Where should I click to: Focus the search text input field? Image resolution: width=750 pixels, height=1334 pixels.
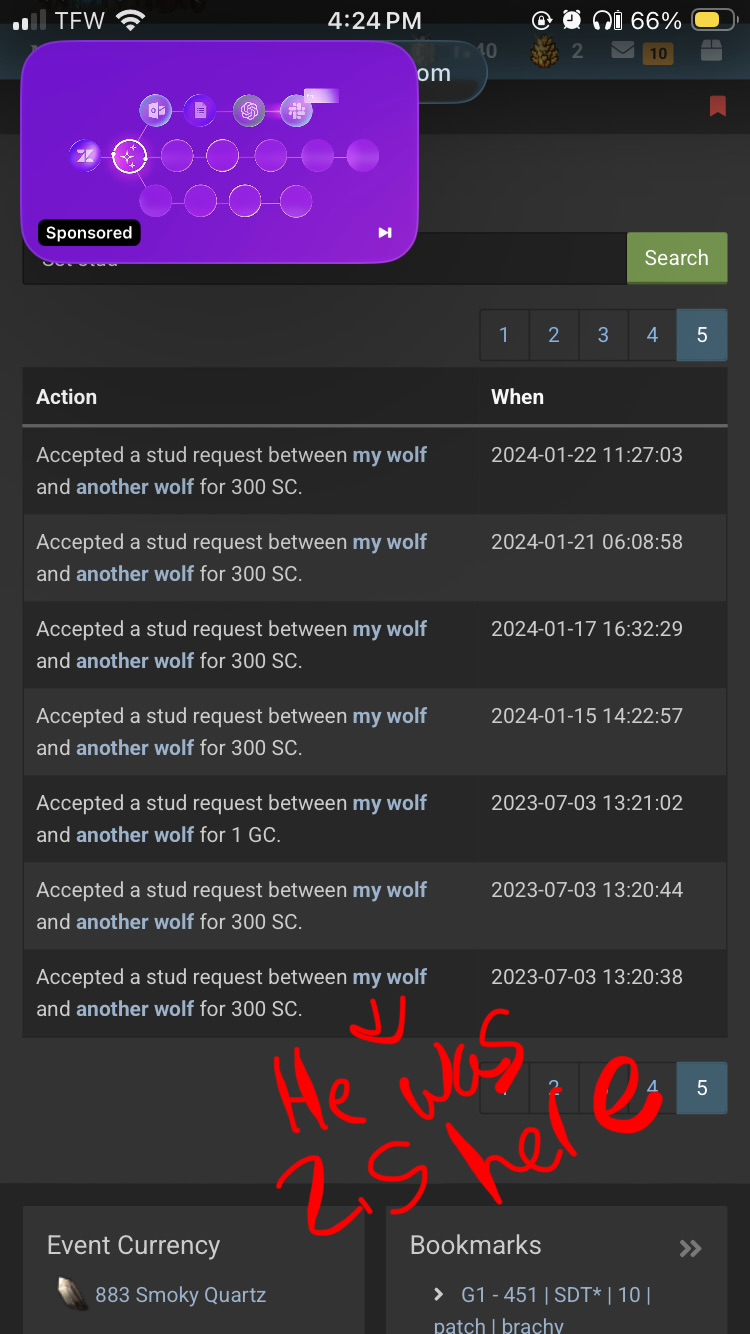coord(325,258)
